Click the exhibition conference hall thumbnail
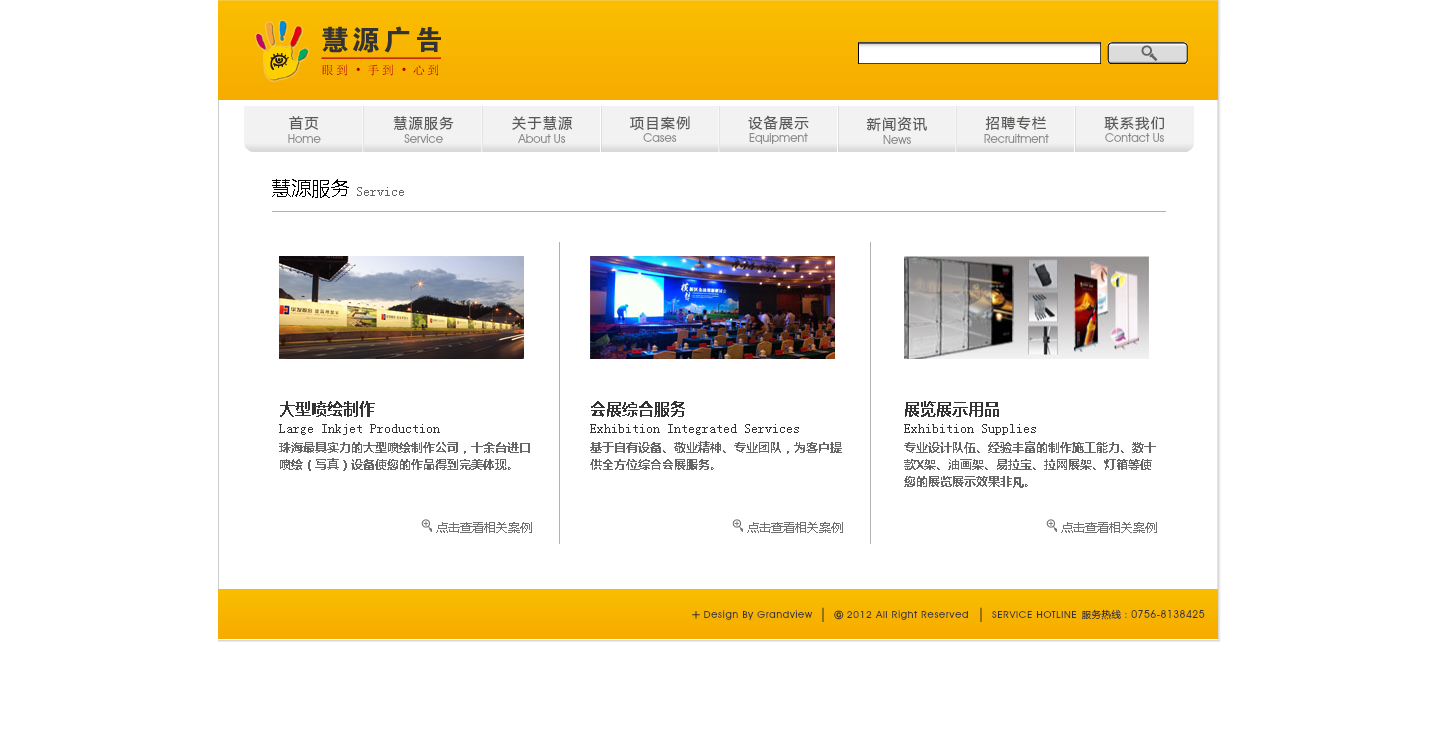 click(712, 307)
